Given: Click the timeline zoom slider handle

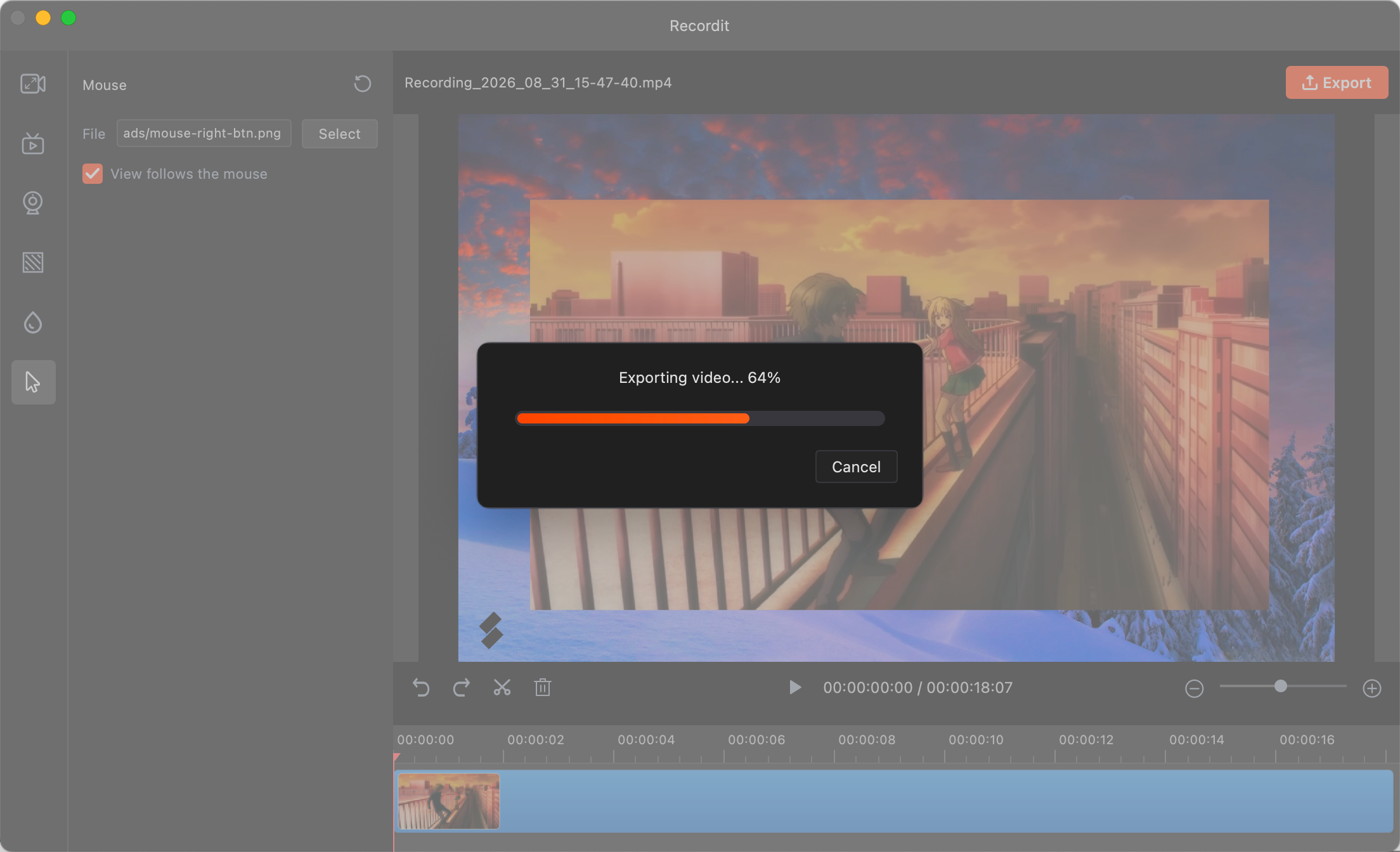Looking at the screenshot, I should click(1281, 686).
